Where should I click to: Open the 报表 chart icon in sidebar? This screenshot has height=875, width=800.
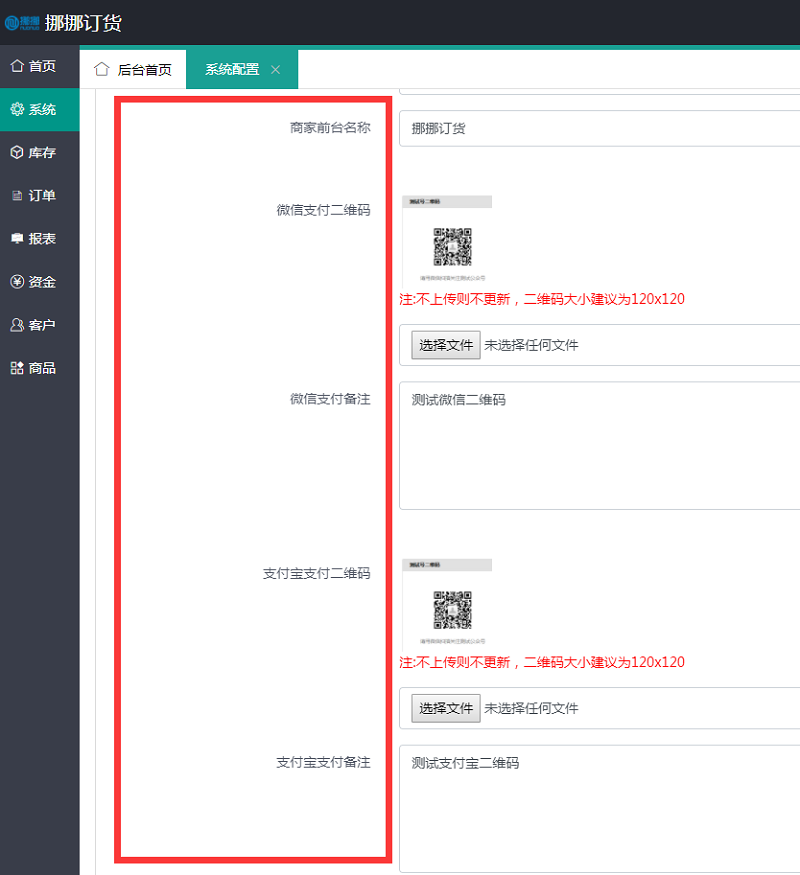[x=17, y=238]
